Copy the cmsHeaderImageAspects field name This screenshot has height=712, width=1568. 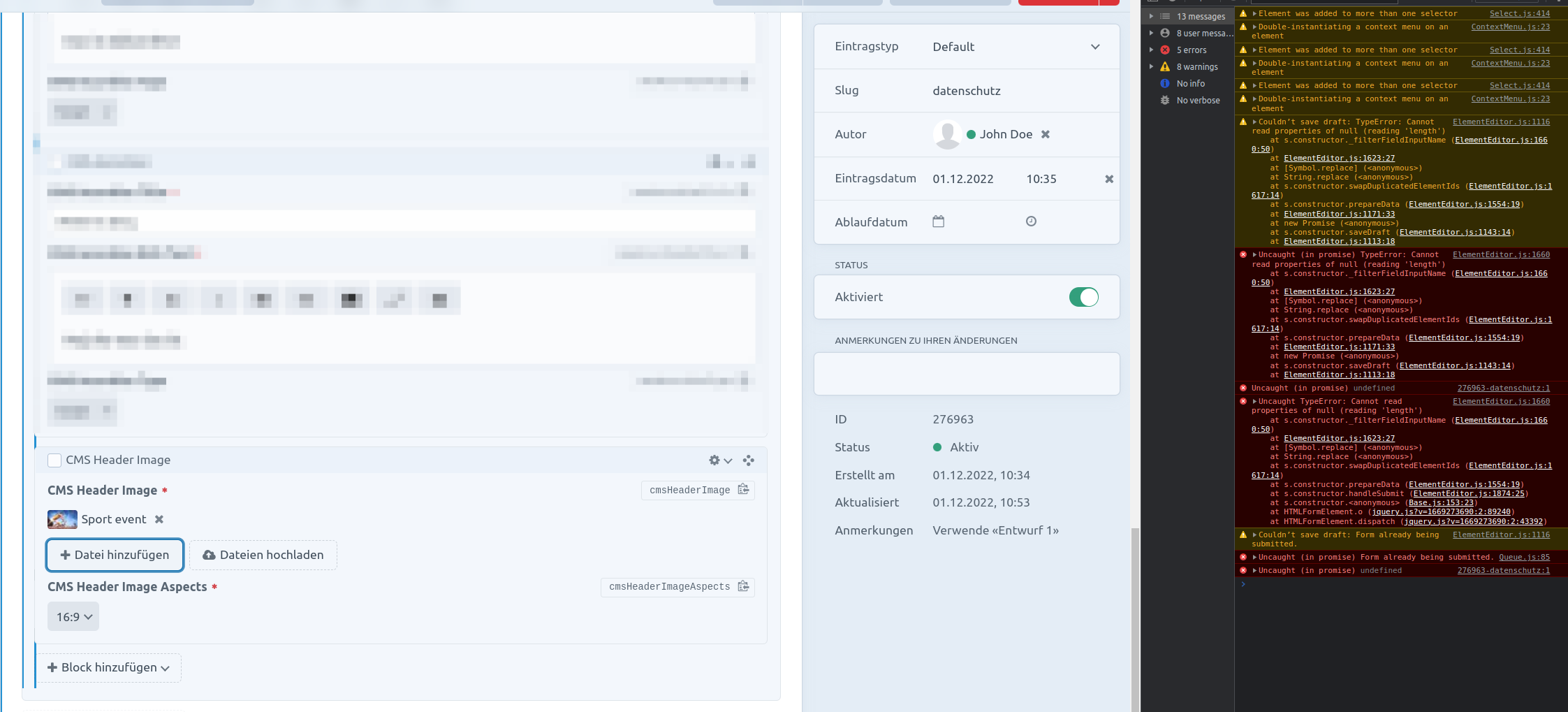pyautogui.click(x=743, y=587)
